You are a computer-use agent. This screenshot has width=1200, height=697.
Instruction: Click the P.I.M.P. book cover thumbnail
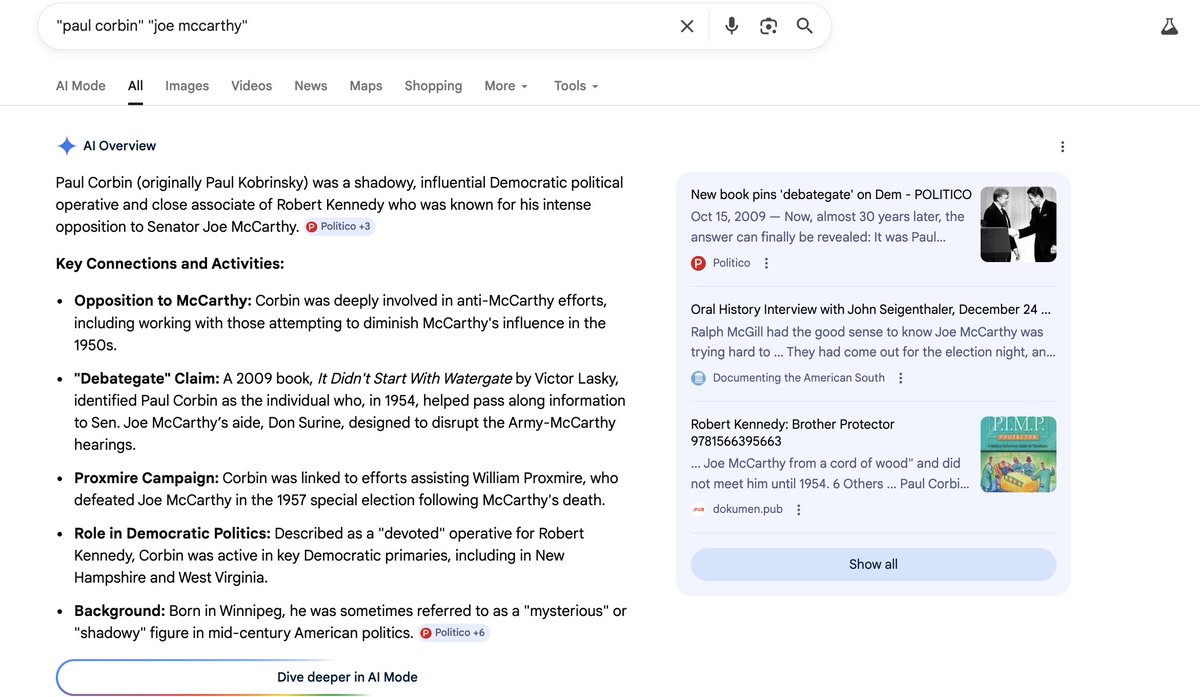coord(1018,454)
